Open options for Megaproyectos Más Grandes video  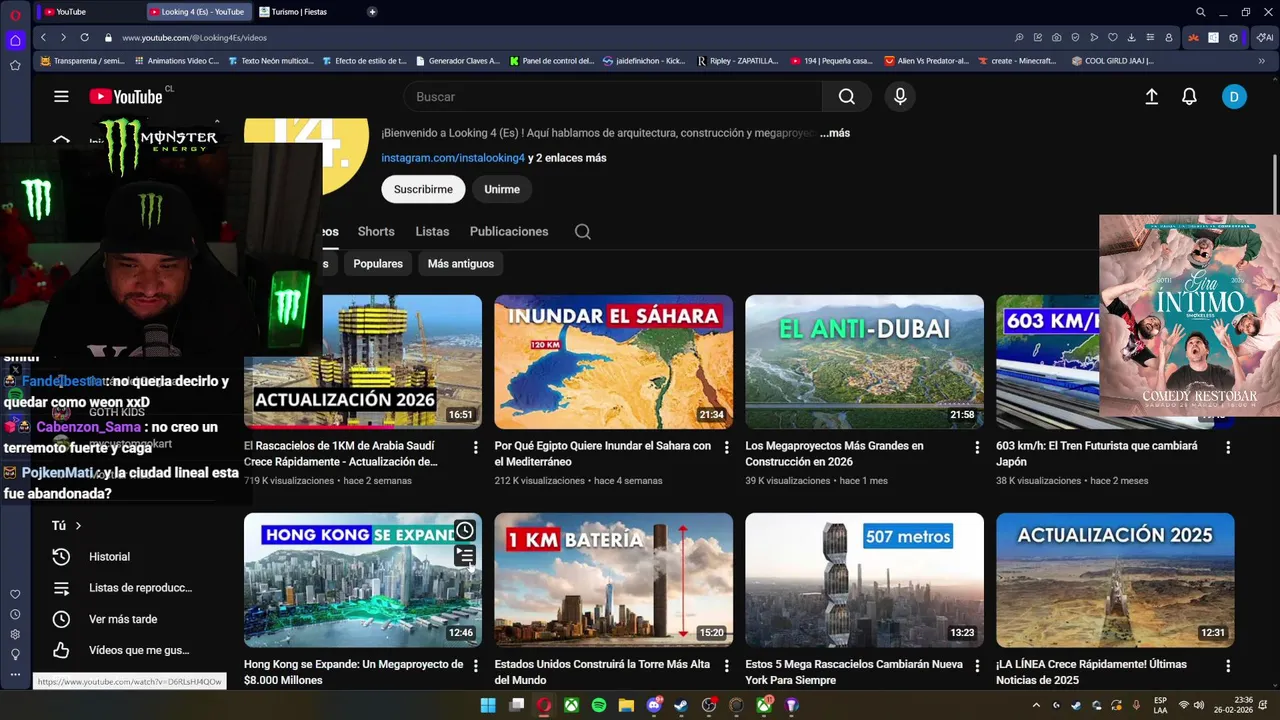pyautogui.click(x=978, y=447)
